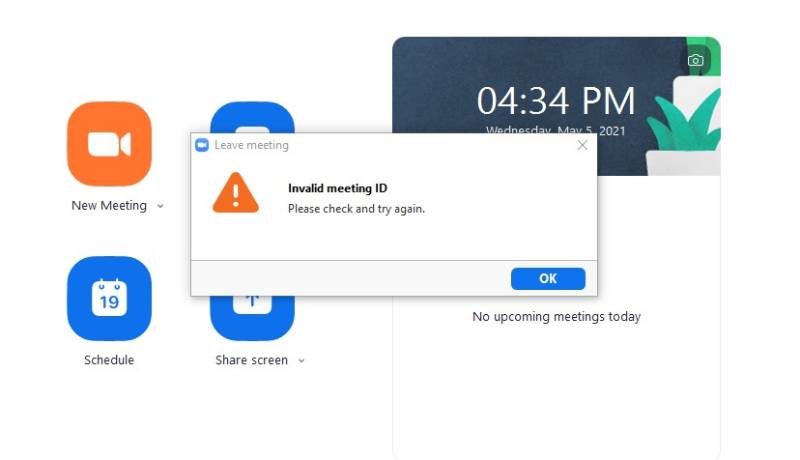Image resolution: width=800 pixels, height=460 pixels.
Task: Click the 04:34 PM clock display
Action: point(556,100)
